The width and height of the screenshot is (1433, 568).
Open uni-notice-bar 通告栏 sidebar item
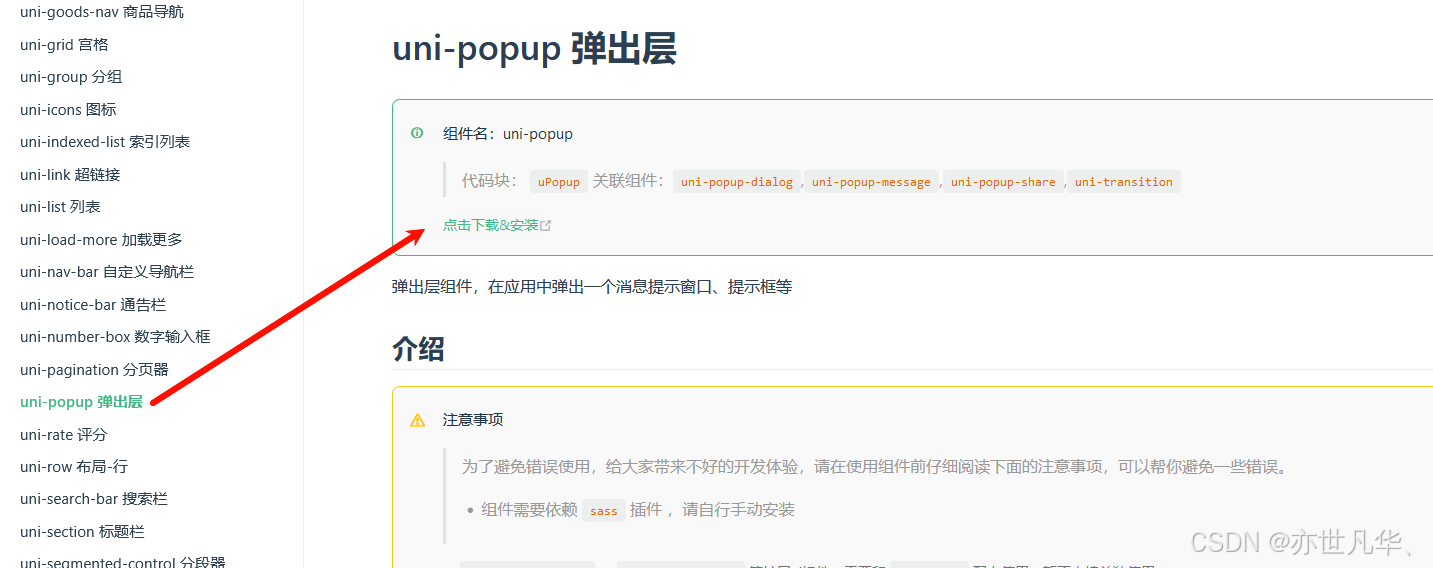(93, 305)
